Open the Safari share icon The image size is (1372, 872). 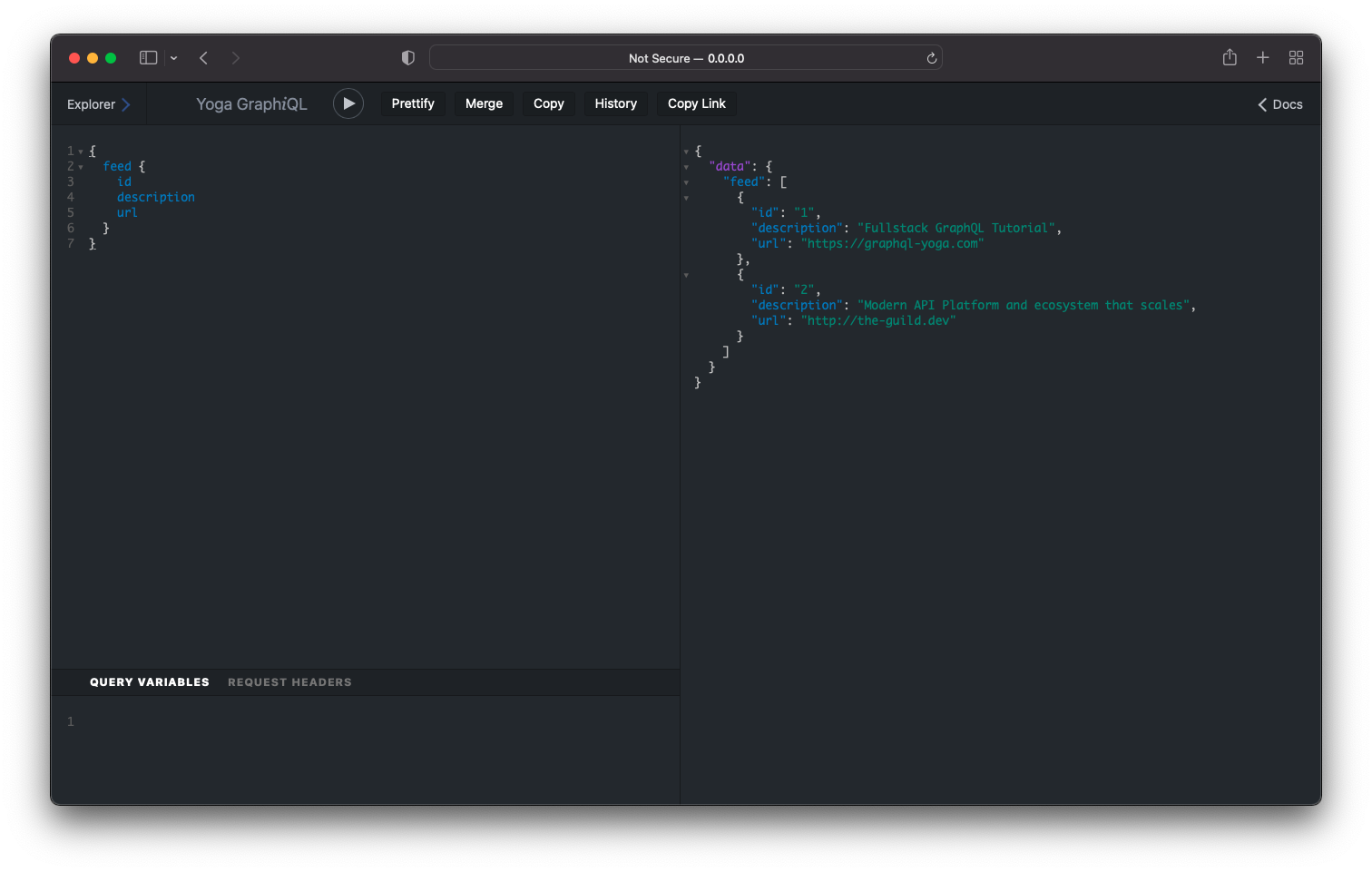click(x=1230, y=57)
